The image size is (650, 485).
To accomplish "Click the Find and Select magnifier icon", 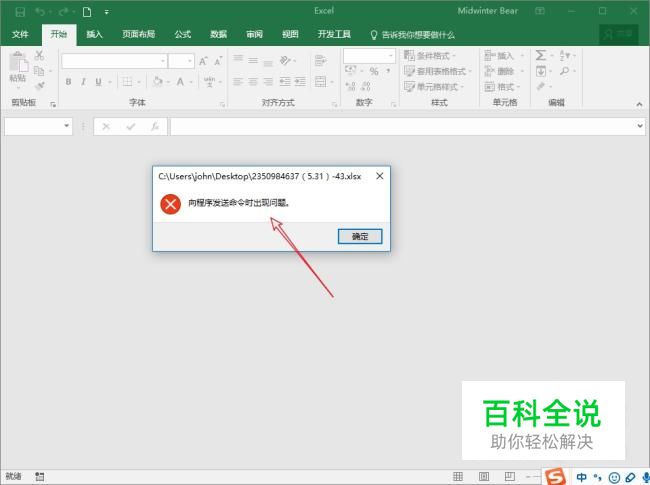I will [565, 71].
